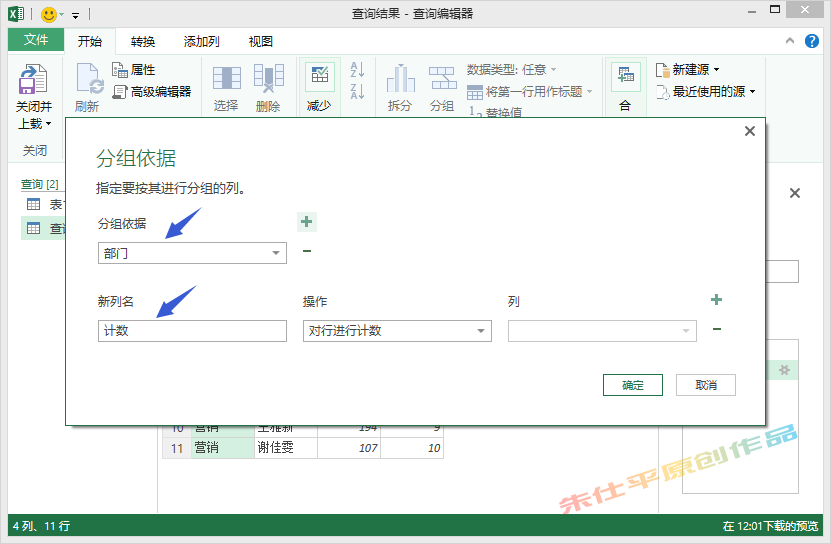The height and width of the screenshot is (544, 831).
Task: Close the 分组依据 dialog with X
Action: [x=749, y=131]
